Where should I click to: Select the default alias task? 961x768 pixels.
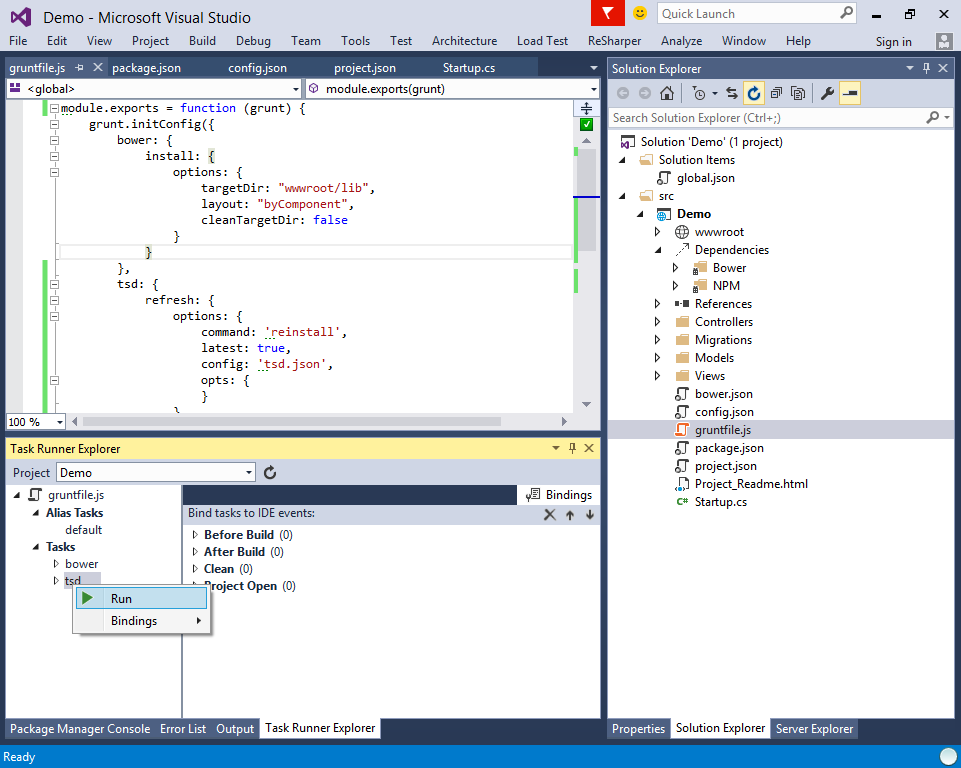pyautogui.click(x=83, y=530)
